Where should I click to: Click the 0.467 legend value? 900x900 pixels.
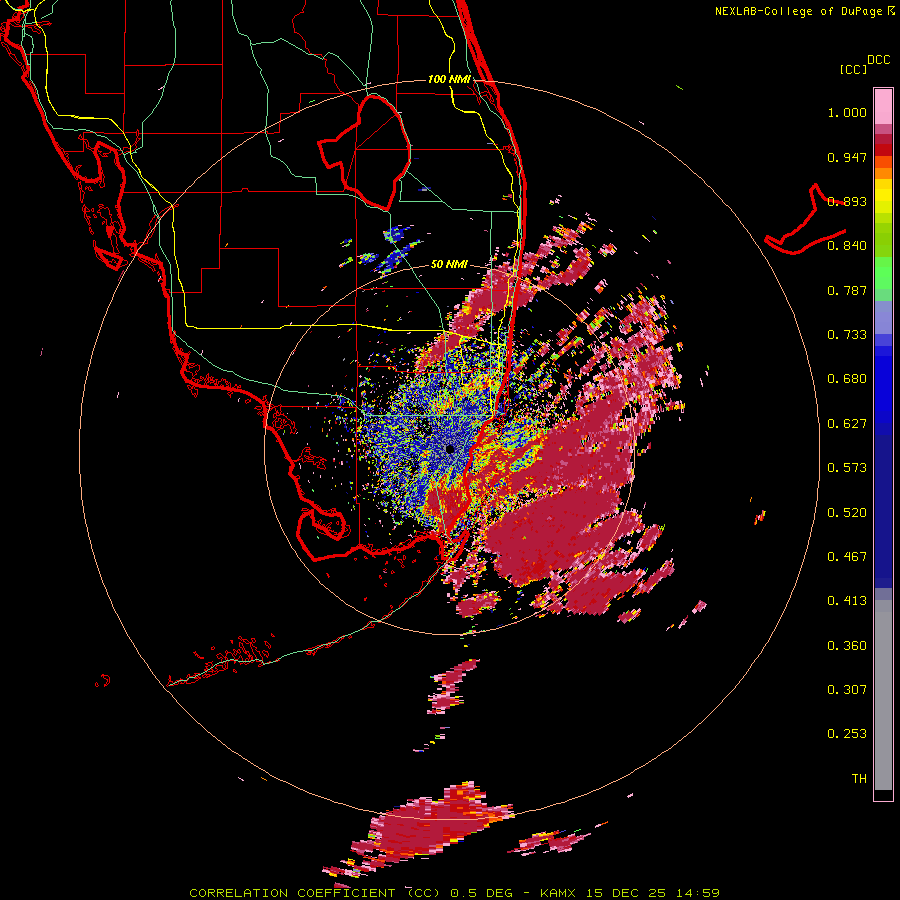(x=847, y=557)
